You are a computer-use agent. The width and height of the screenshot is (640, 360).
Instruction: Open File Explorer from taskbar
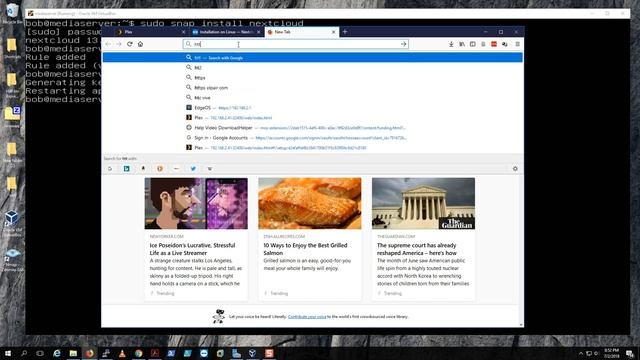pyautogui.click(x=73, y=353)
